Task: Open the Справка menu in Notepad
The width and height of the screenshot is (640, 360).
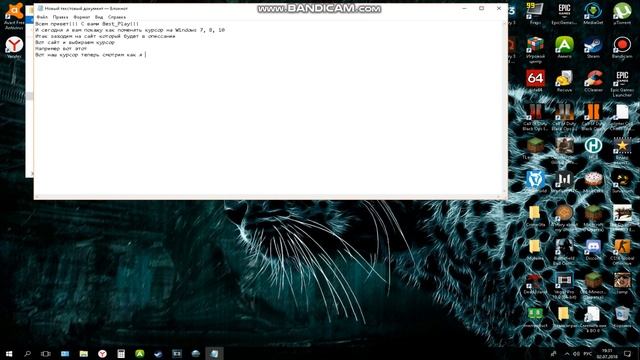Action: [x=117, y=17]
